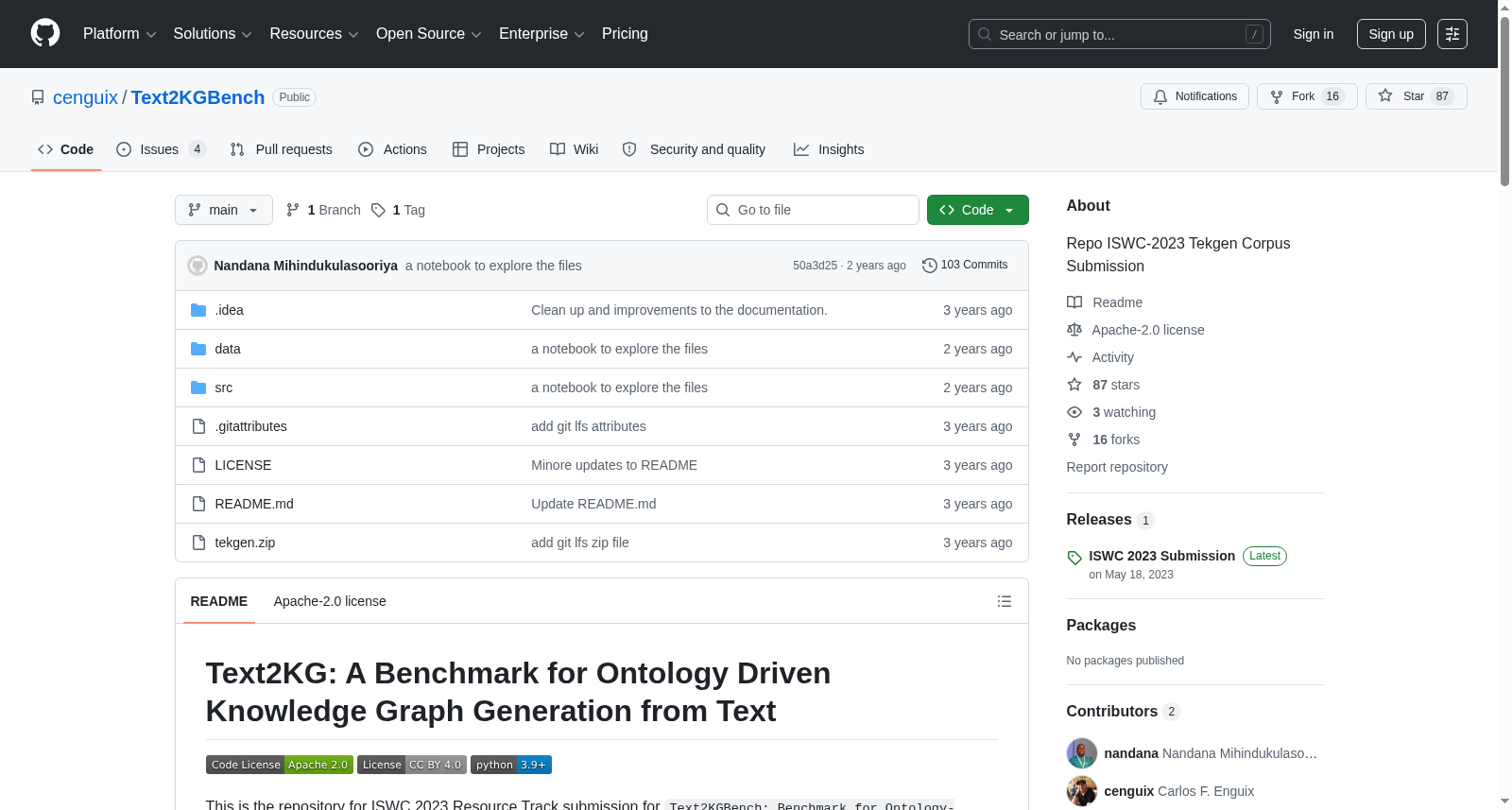Open the green Code dropdown
The height and width of the screenshot is (810, 1512).
[x=978, y=210]
